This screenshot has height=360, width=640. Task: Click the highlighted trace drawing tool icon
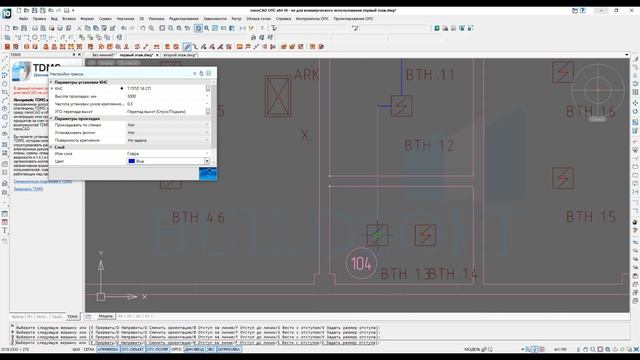click(187, 47)
